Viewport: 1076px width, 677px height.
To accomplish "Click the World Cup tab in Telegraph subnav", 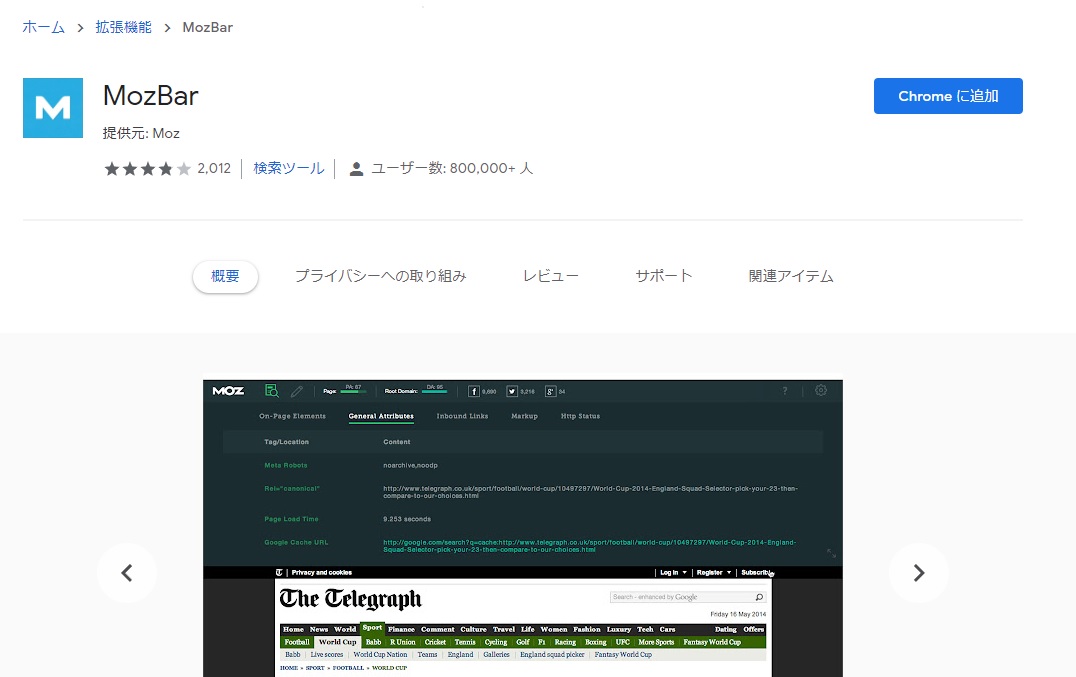I will [338, 643].
